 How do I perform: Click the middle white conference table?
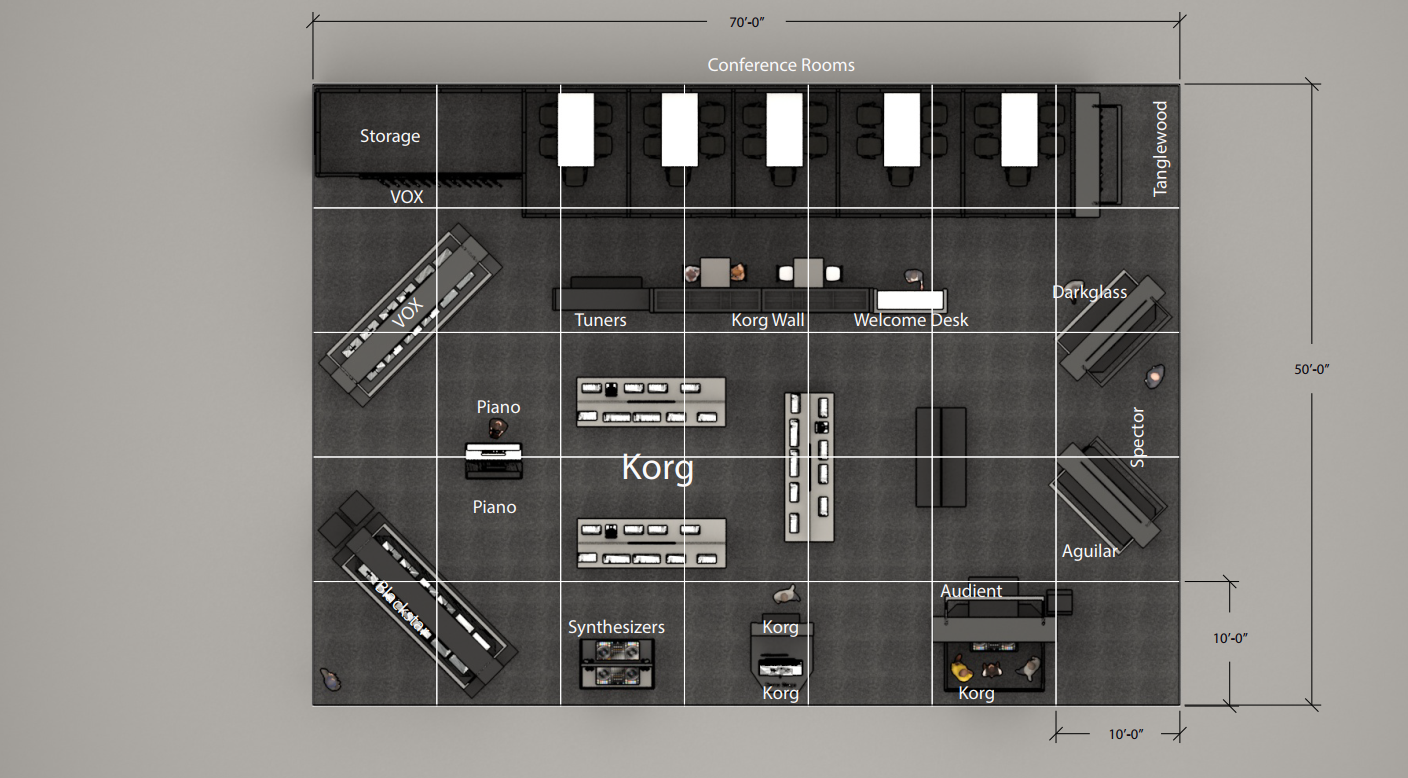(x=785, y=129)
